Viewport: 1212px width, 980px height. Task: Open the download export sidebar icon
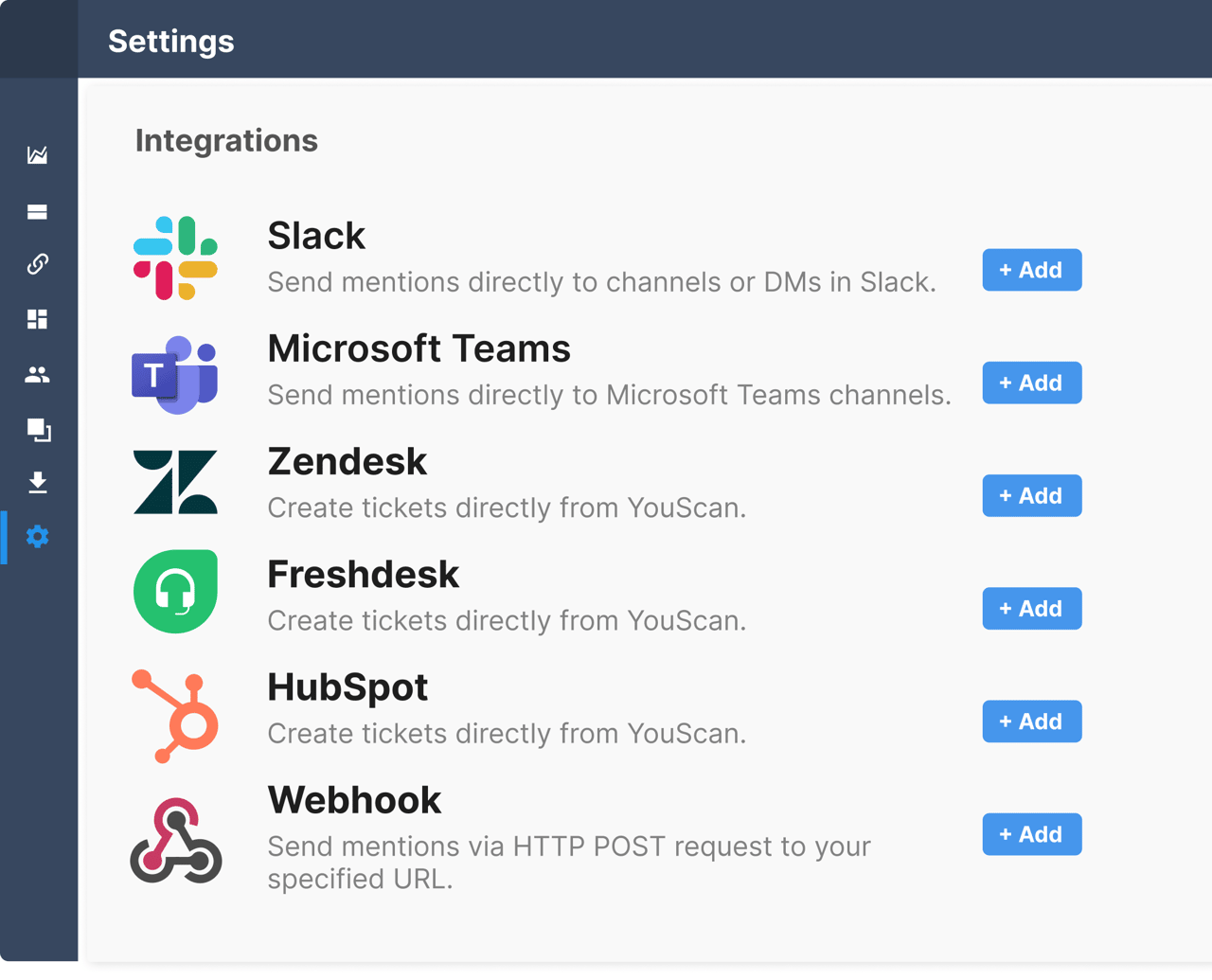[x=38, y=483]
